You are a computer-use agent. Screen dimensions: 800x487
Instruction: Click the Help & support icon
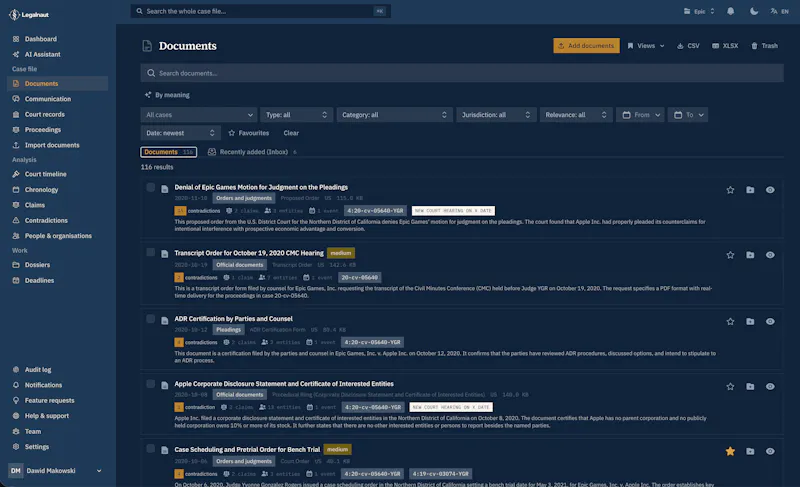coord(16,416)
